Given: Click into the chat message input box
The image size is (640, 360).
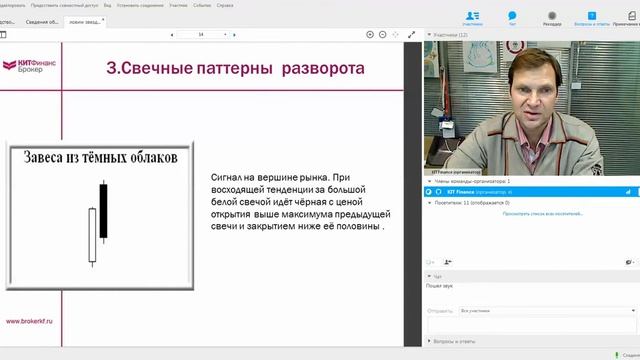Looking at the screenshot, I should (531, 325).
